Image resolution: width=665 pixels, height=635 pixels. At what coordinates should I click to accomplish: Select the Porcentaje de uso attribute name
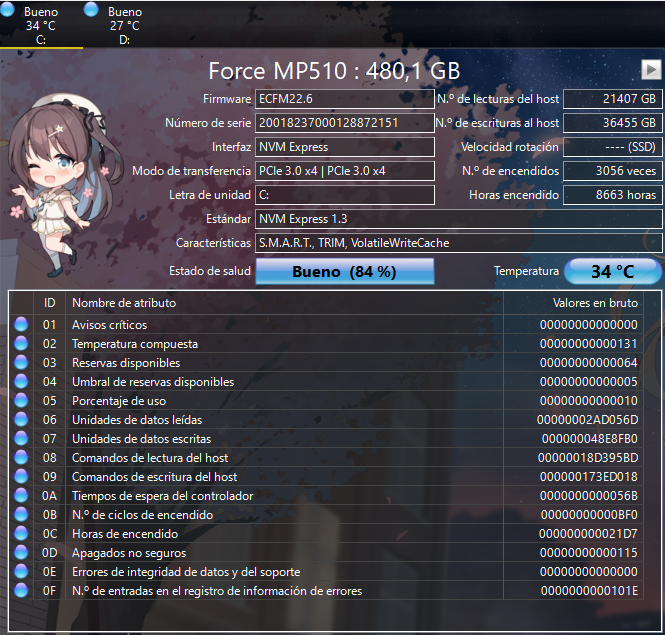coord(119,401)
